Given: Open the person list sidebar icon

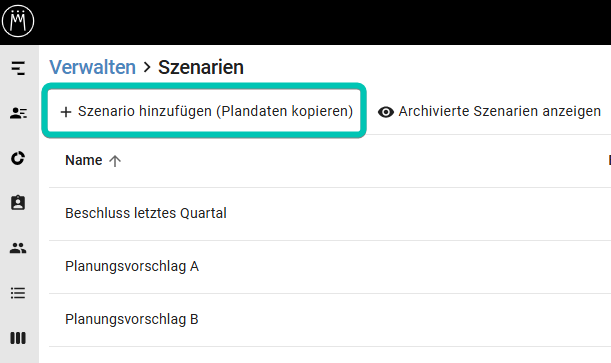Looking at the screenshot, I should tap(18, 113).
